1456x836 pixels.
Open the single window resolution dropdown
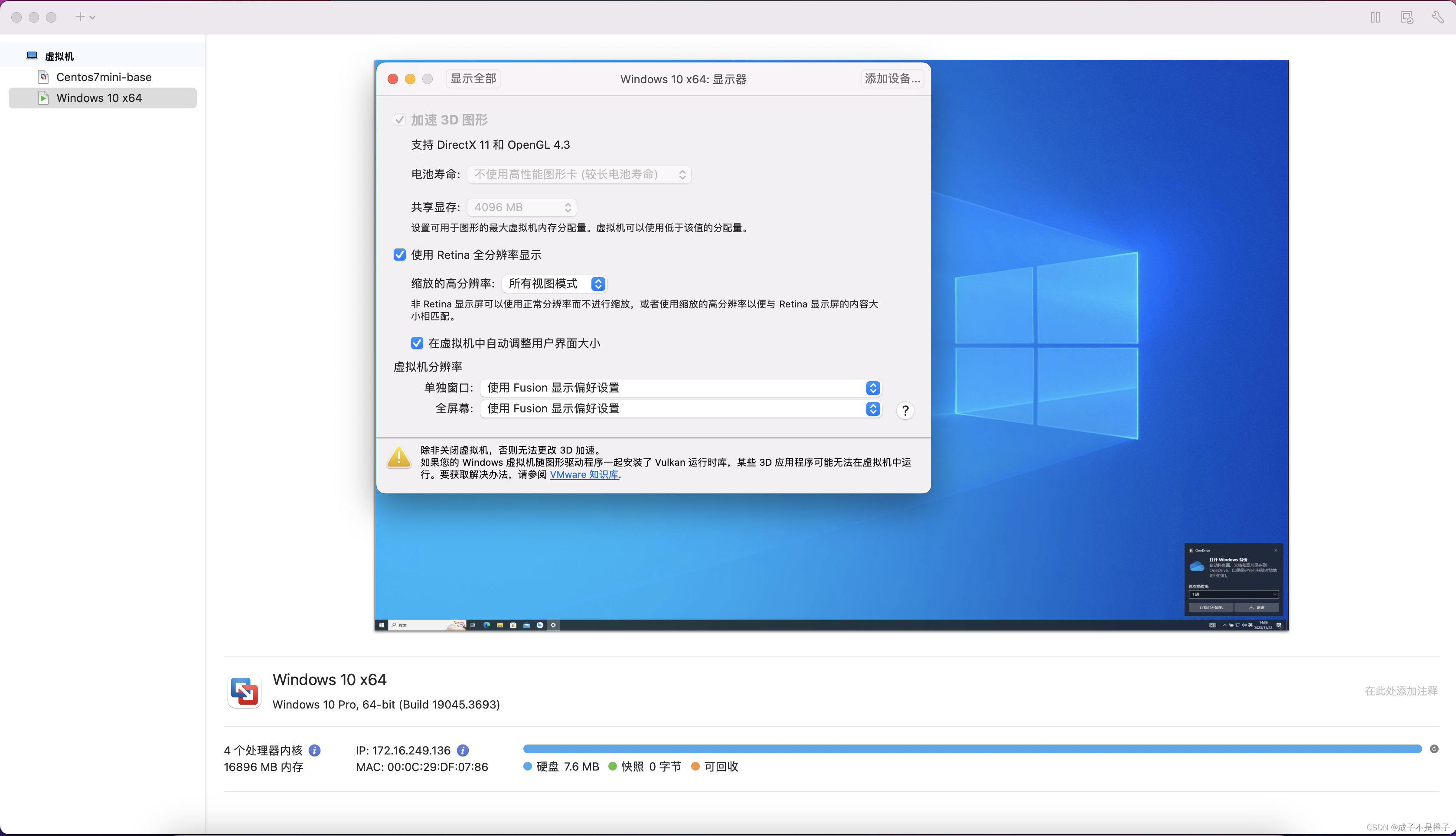tap(680, 388)
